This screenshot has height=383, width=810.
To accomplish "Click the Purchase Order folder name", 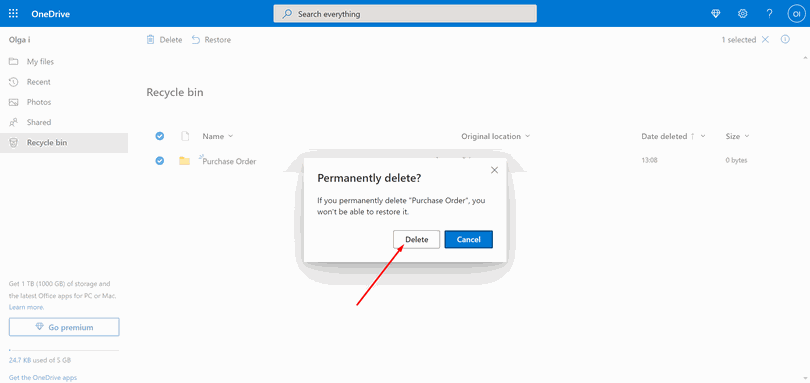I will point(229,161).
